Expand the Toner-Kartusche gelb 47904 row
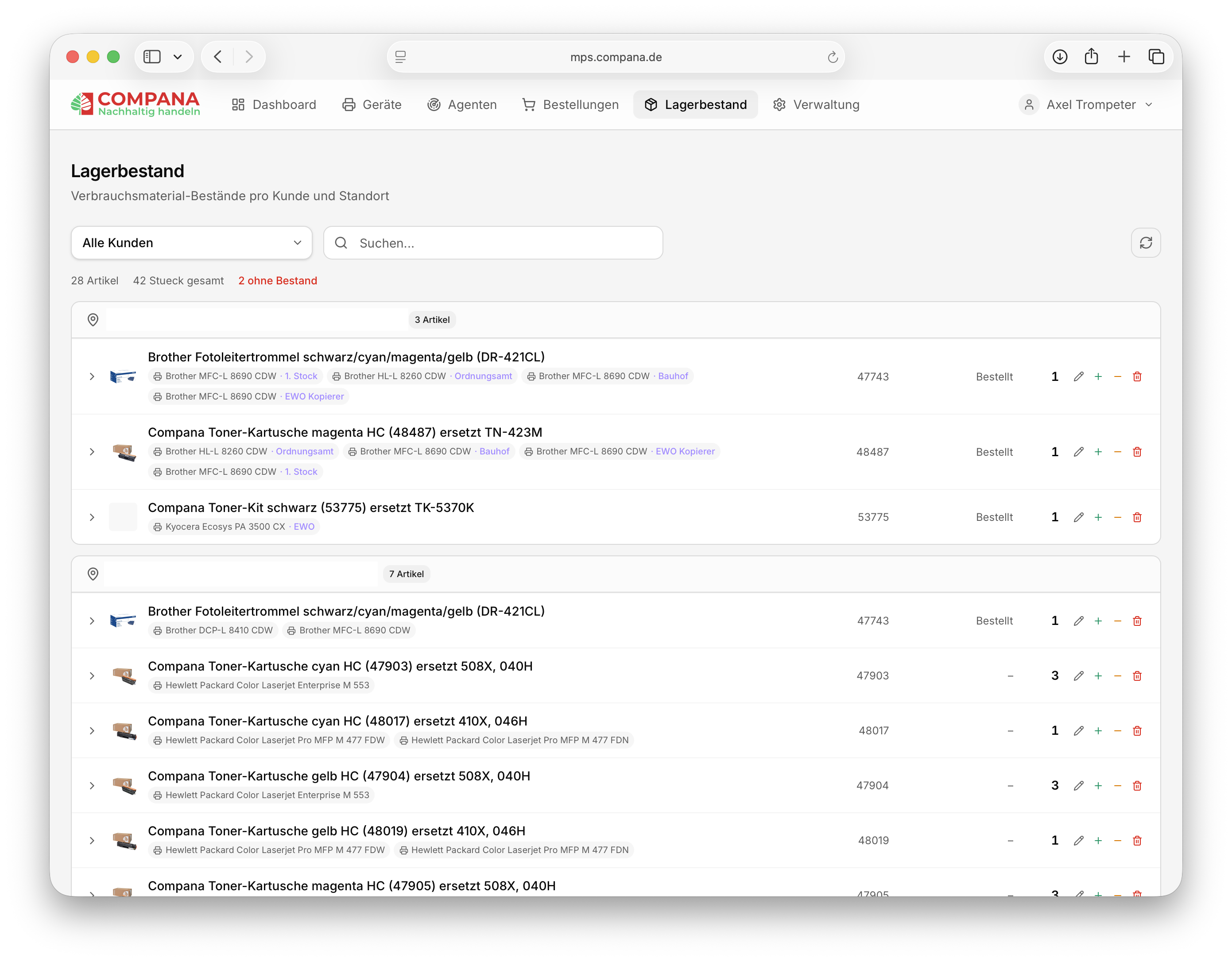Image resolution: width=1232 pixels, height=962 pixels. 92,785
